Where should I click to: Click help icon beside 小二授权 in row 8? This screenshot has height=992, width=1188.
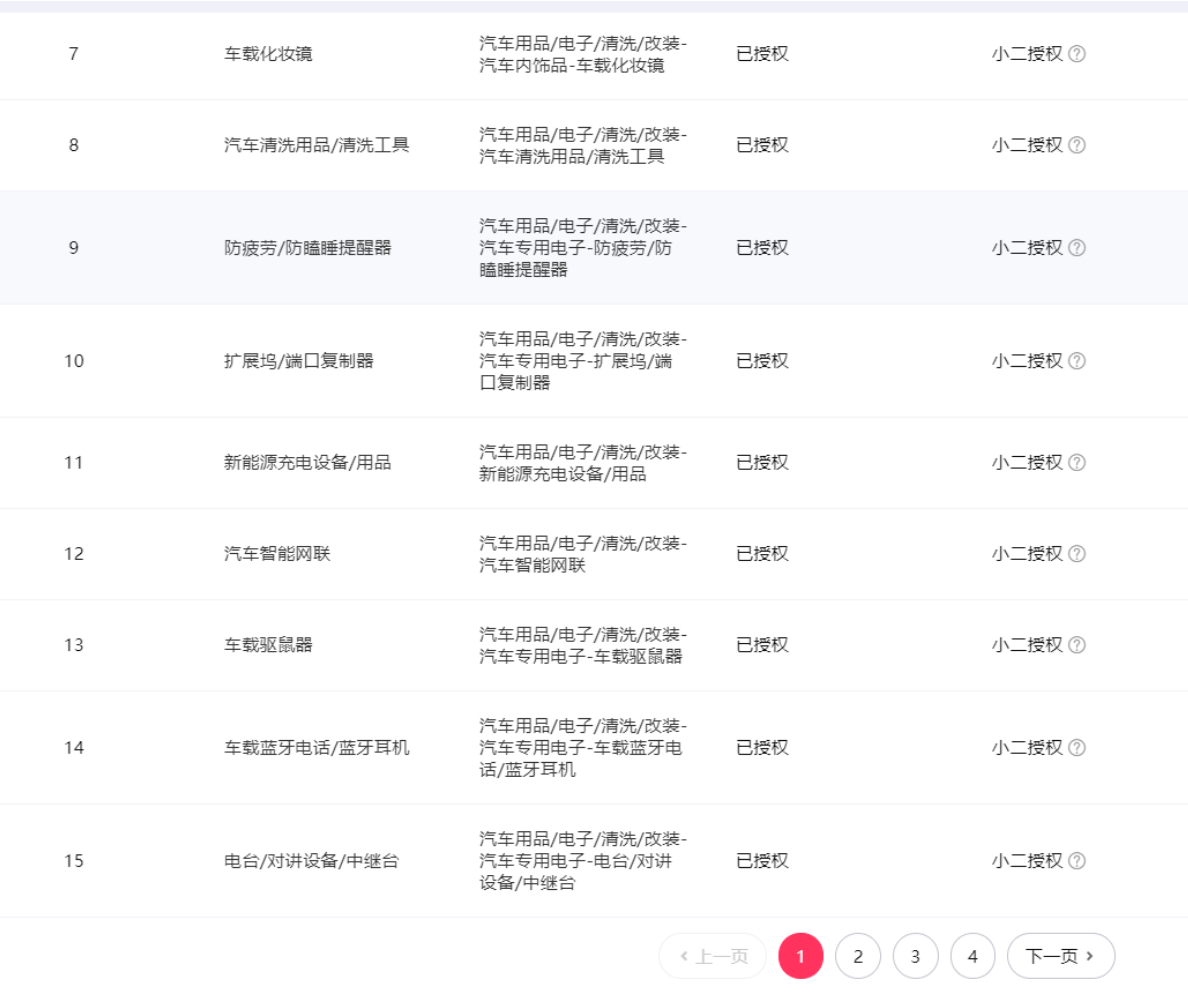(x=1077, y=145)
